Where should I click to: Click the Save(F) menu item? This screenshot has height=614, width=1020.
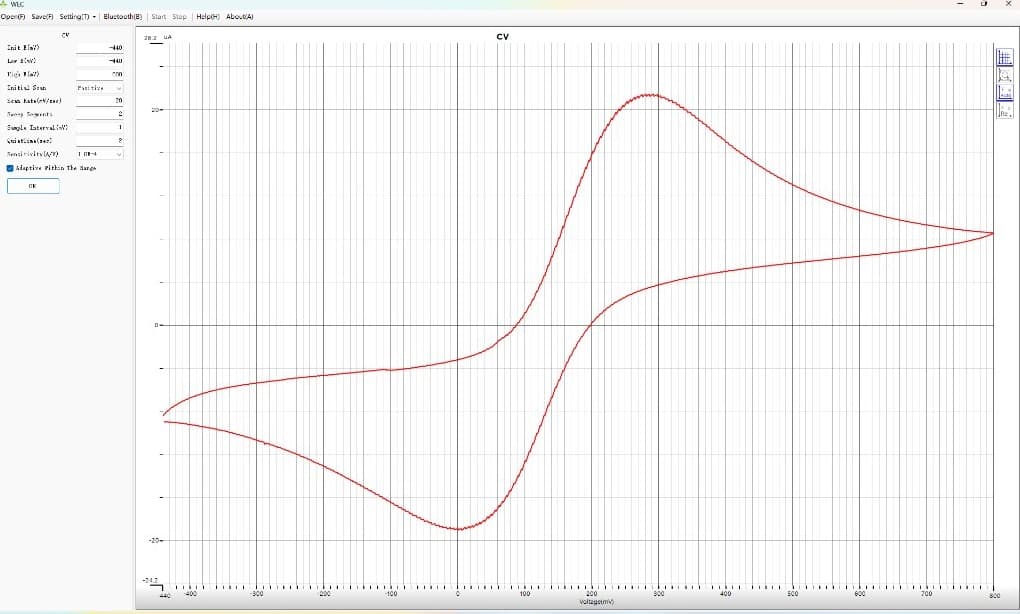(42, 16)
